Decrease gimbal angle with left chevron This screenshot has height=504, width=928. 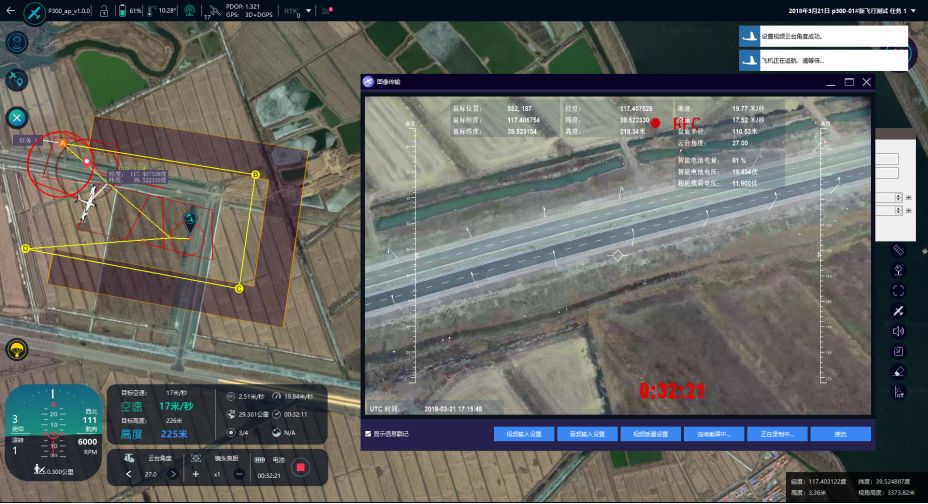[x=128, y=474]
